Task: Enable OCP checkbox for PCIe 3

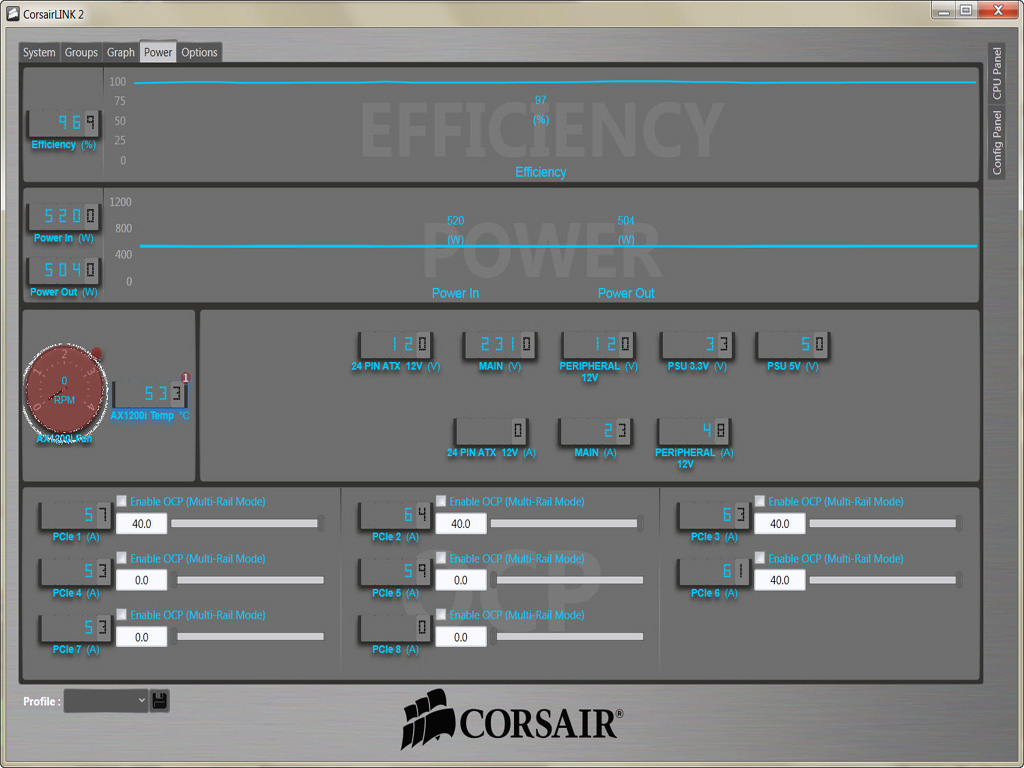Action: (760, 501)
